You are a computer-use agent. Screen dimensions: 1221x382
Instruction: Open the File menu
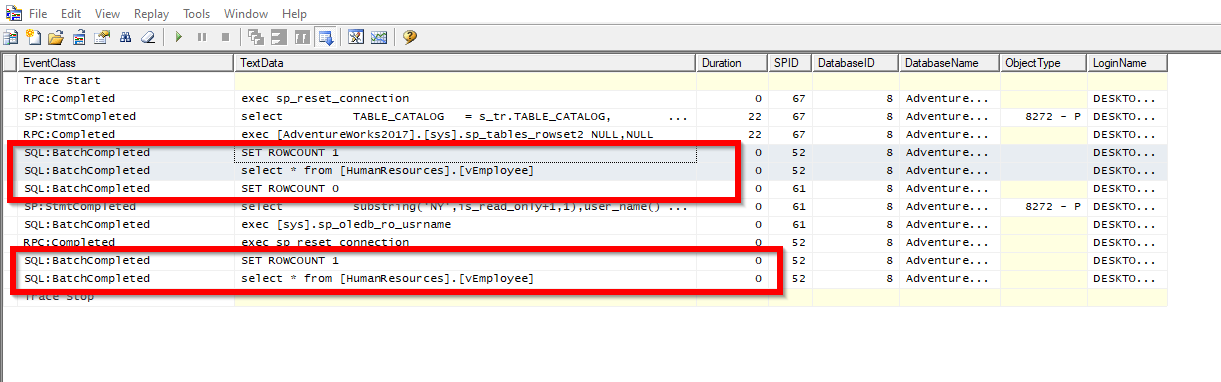coord(37,14)
